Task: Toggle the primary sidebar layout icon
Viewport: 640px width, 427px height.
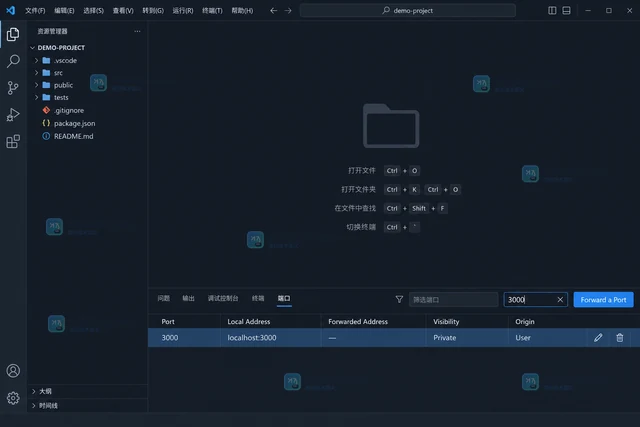Action: pyautogui.click(x=552, y=11)
